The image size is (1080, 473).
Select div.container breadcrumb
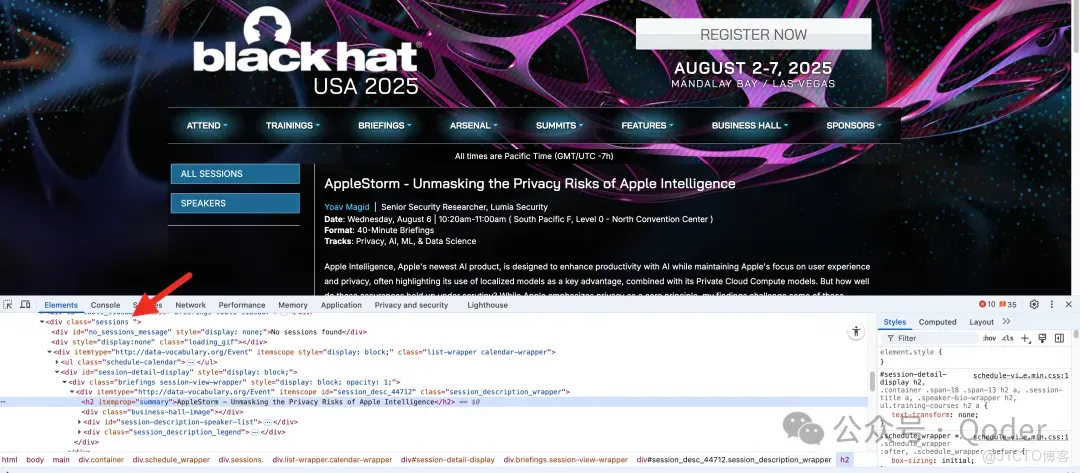pyautogui.click(x=100, y=459)
